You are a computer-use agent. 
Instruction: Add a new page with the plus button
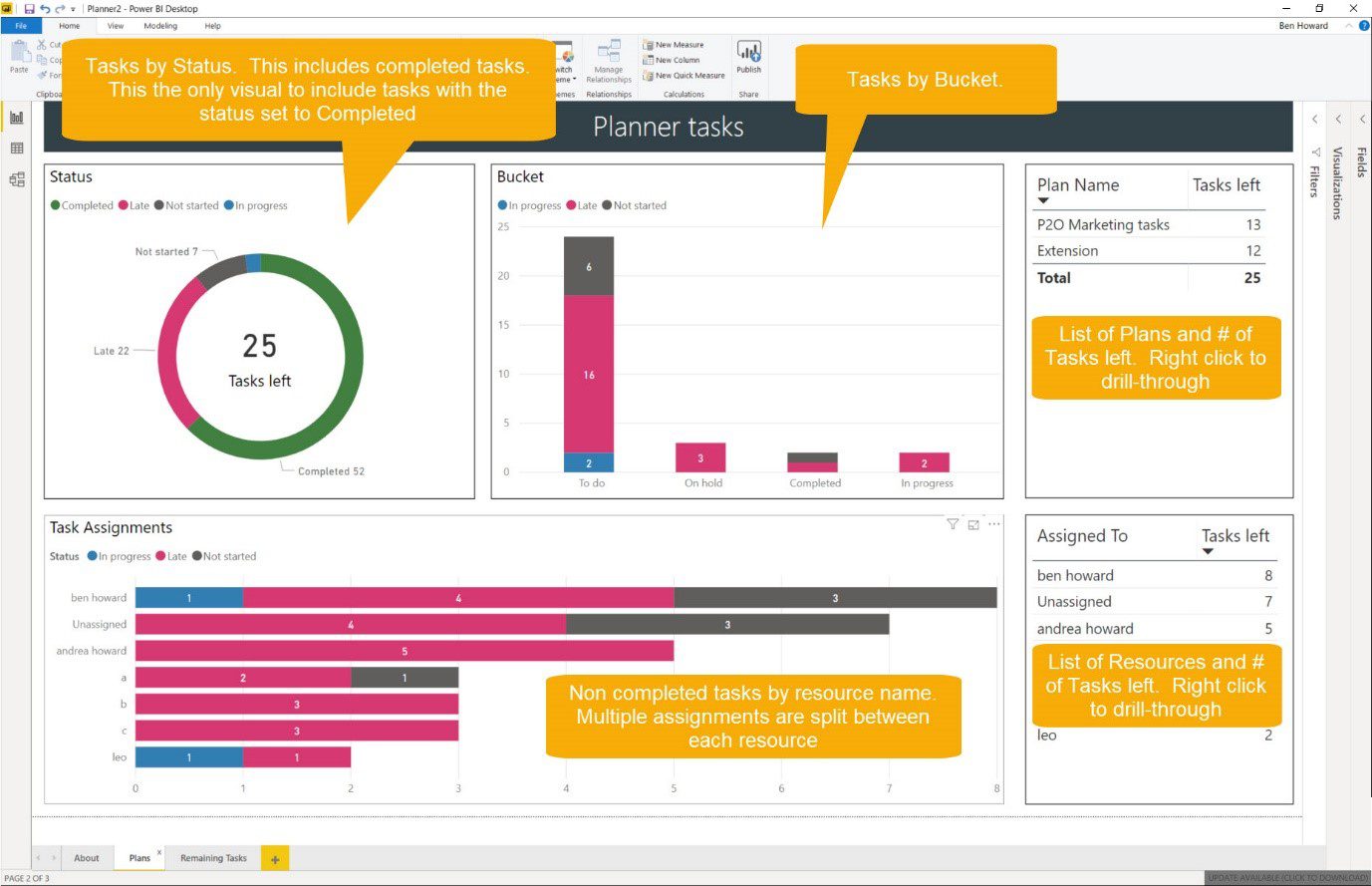pyautogui.click(x=275, y=858)
